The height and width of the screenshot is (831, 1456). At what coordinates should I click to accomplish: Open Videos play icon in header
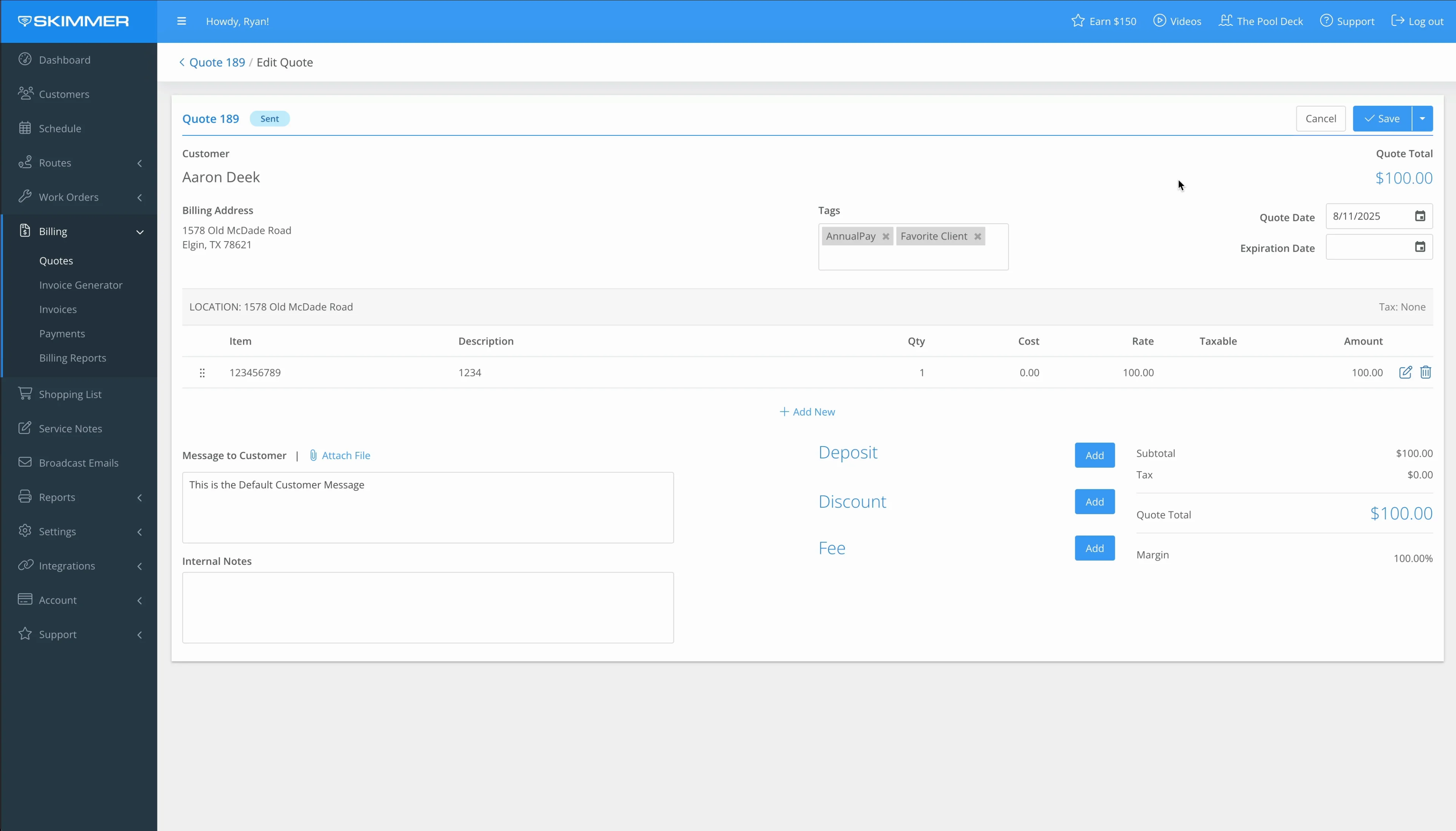click(1159, 20)
